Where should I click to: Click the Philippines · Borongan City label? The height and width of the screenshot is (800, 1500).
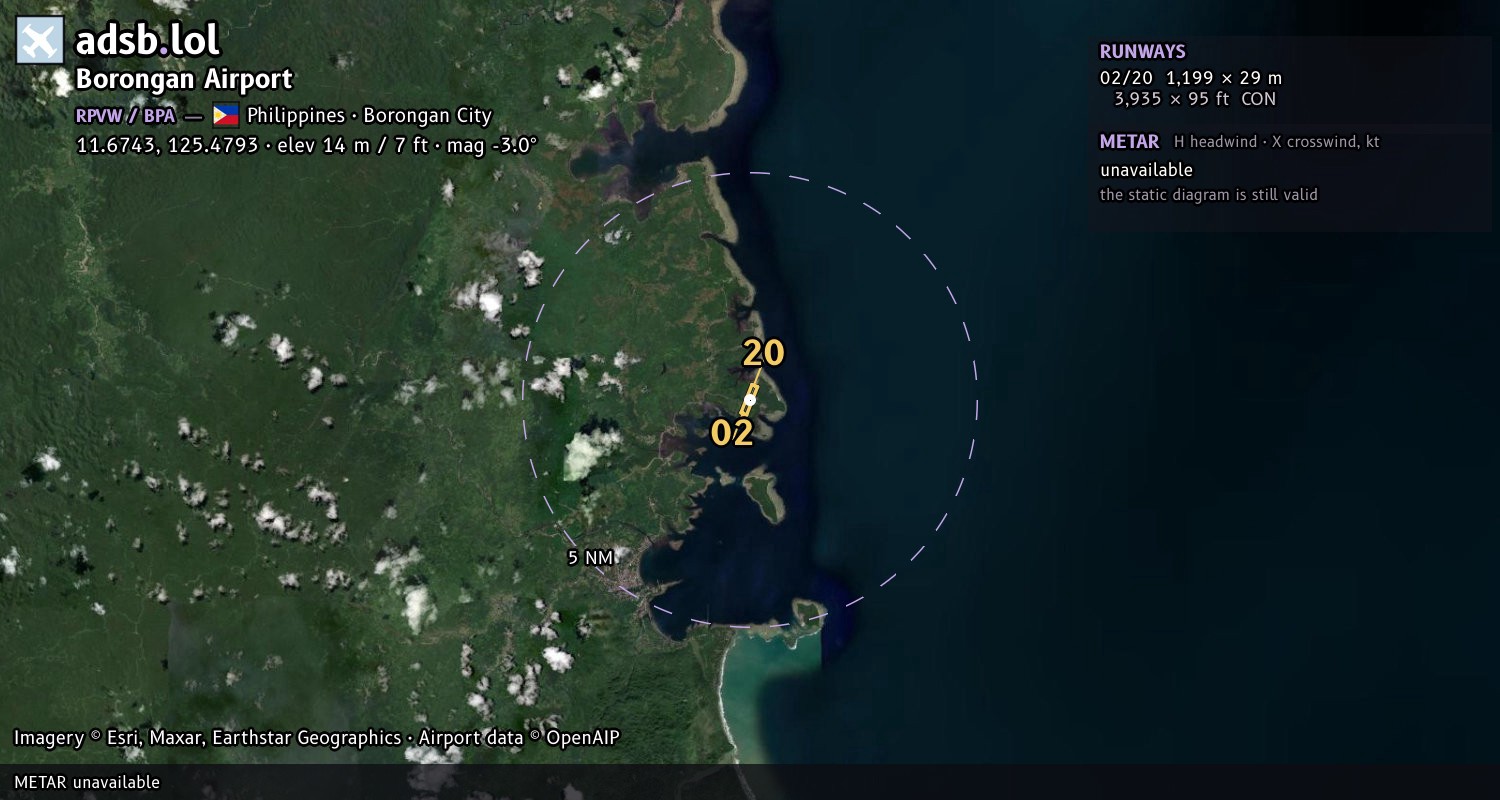370,116
